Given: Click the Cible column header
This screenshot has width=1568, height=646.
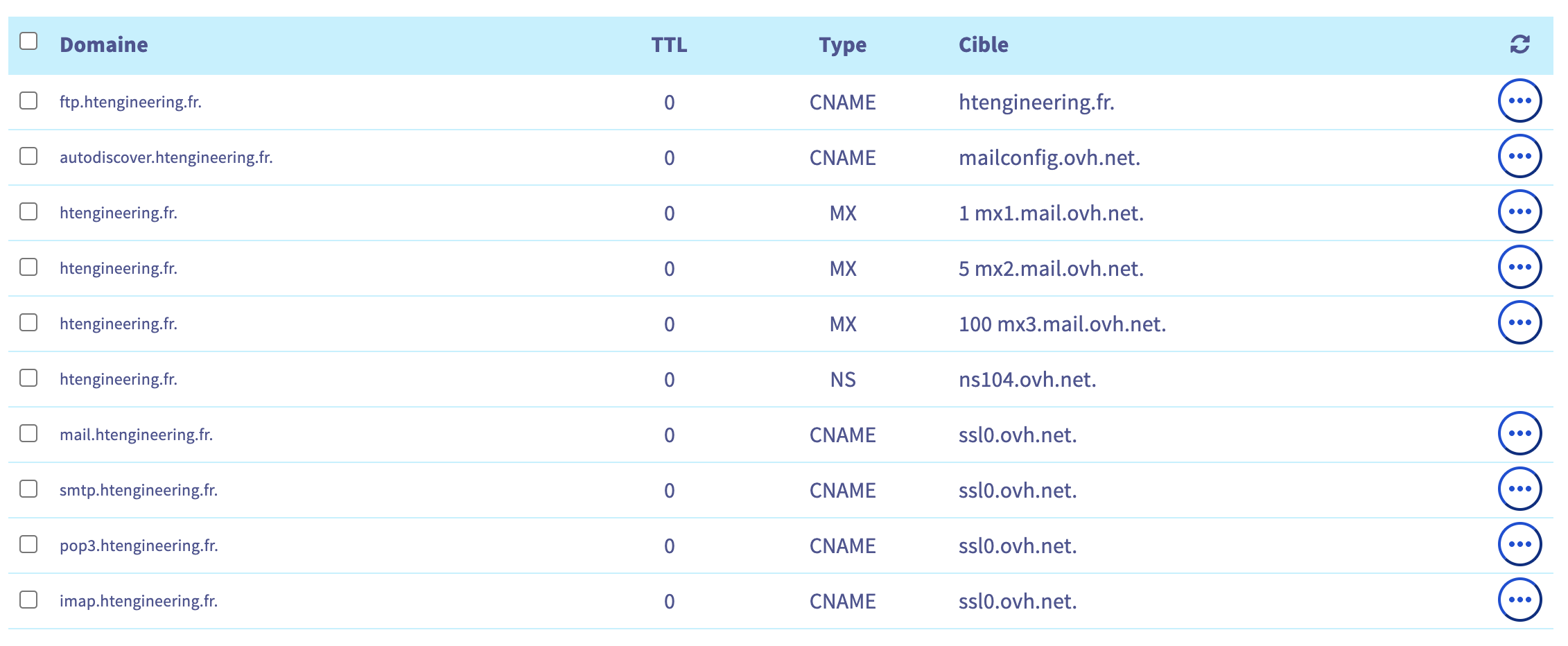Looking at the screenshot, I should tap(983, 45).
